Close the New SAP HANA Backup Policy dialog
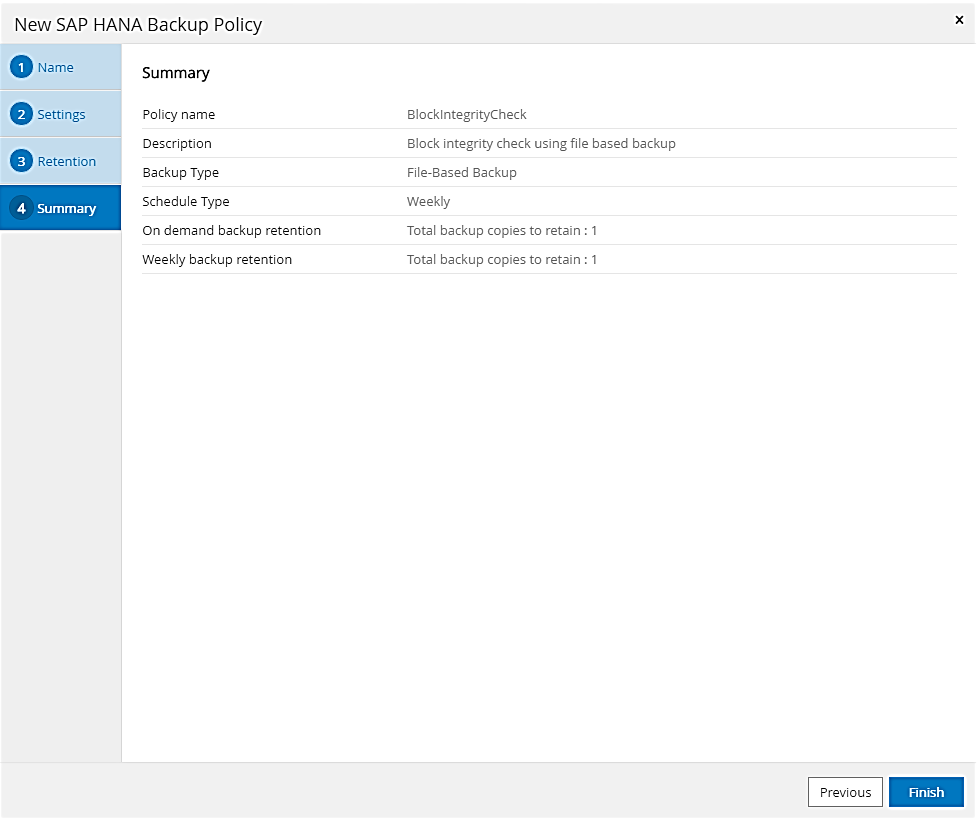Screen dimensions: 977x821 click(x=959, y=20)
